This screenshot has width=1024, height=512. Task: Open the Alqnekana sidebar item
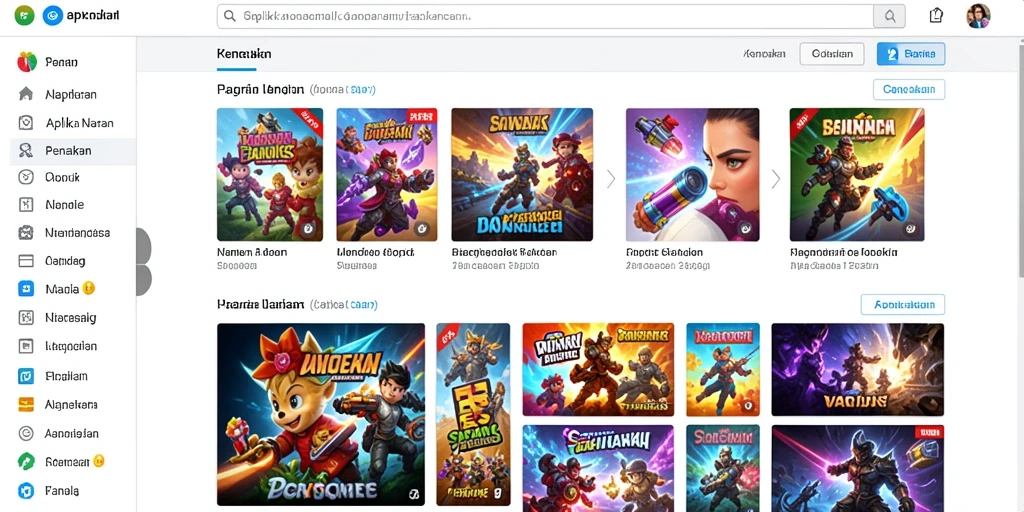click(x=71, y=404)
